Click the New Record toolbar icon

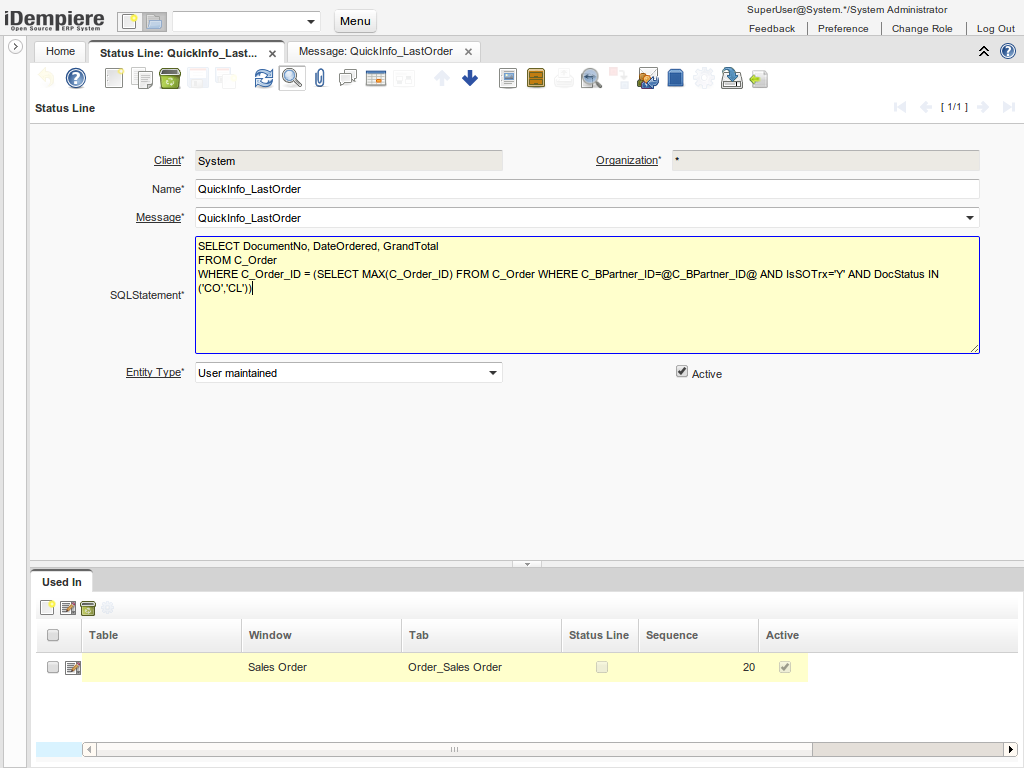115,78
